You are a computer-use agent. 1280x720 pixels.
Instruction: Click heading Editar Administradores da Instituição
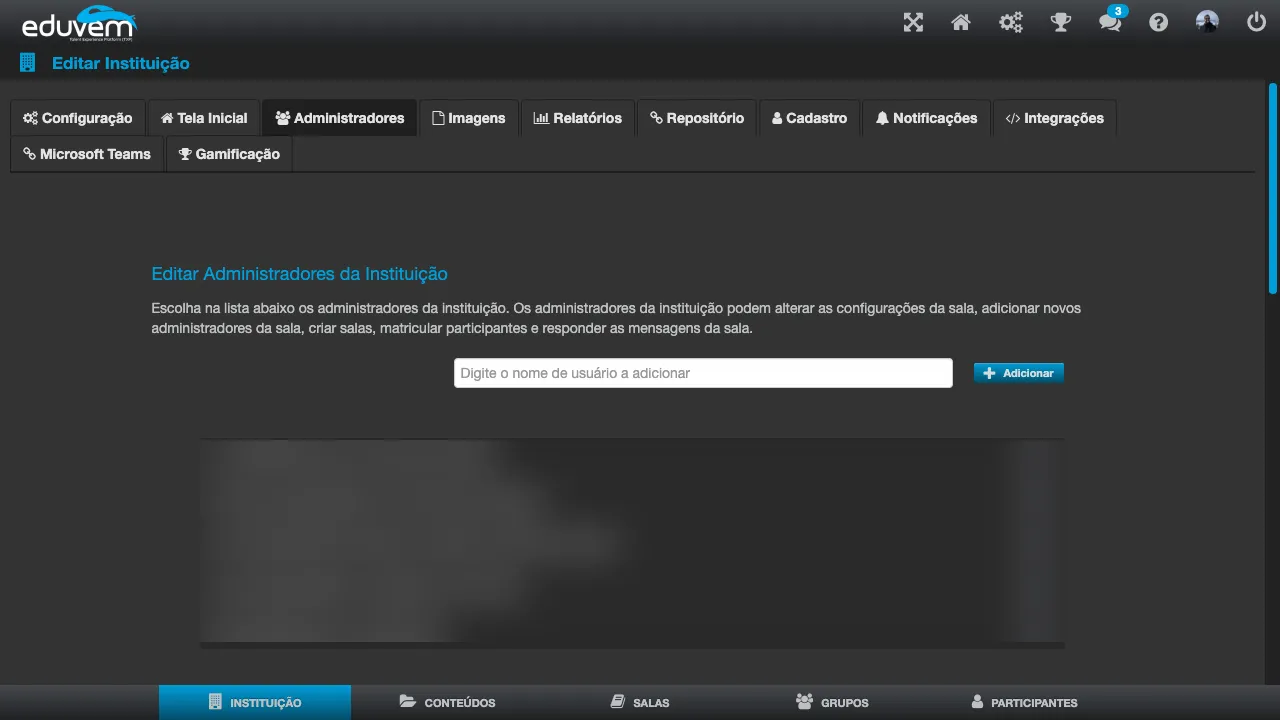tap(299, 274)
